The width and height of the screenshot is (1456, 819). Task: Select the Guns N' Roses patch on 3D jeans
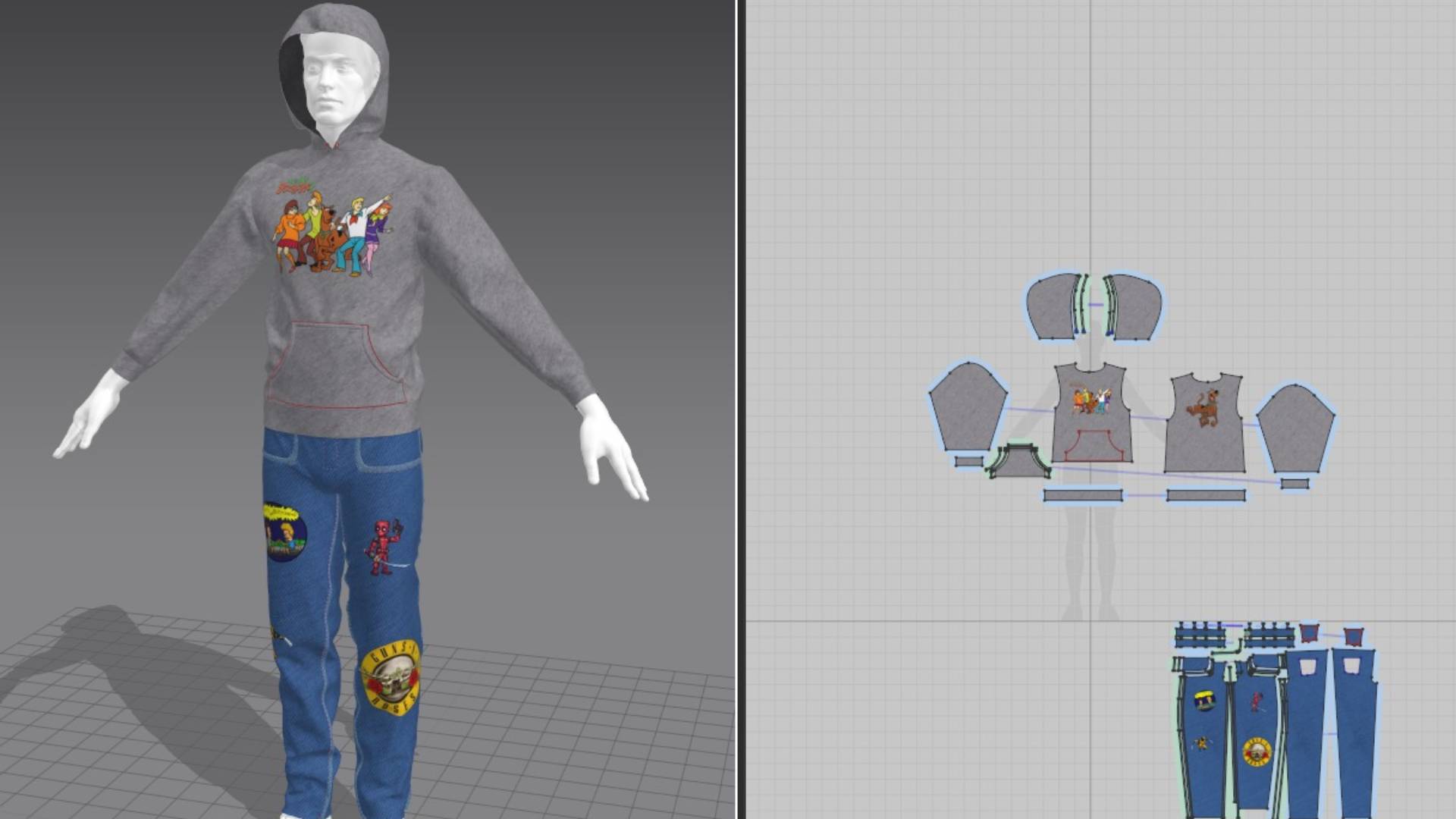click(390, 677)
